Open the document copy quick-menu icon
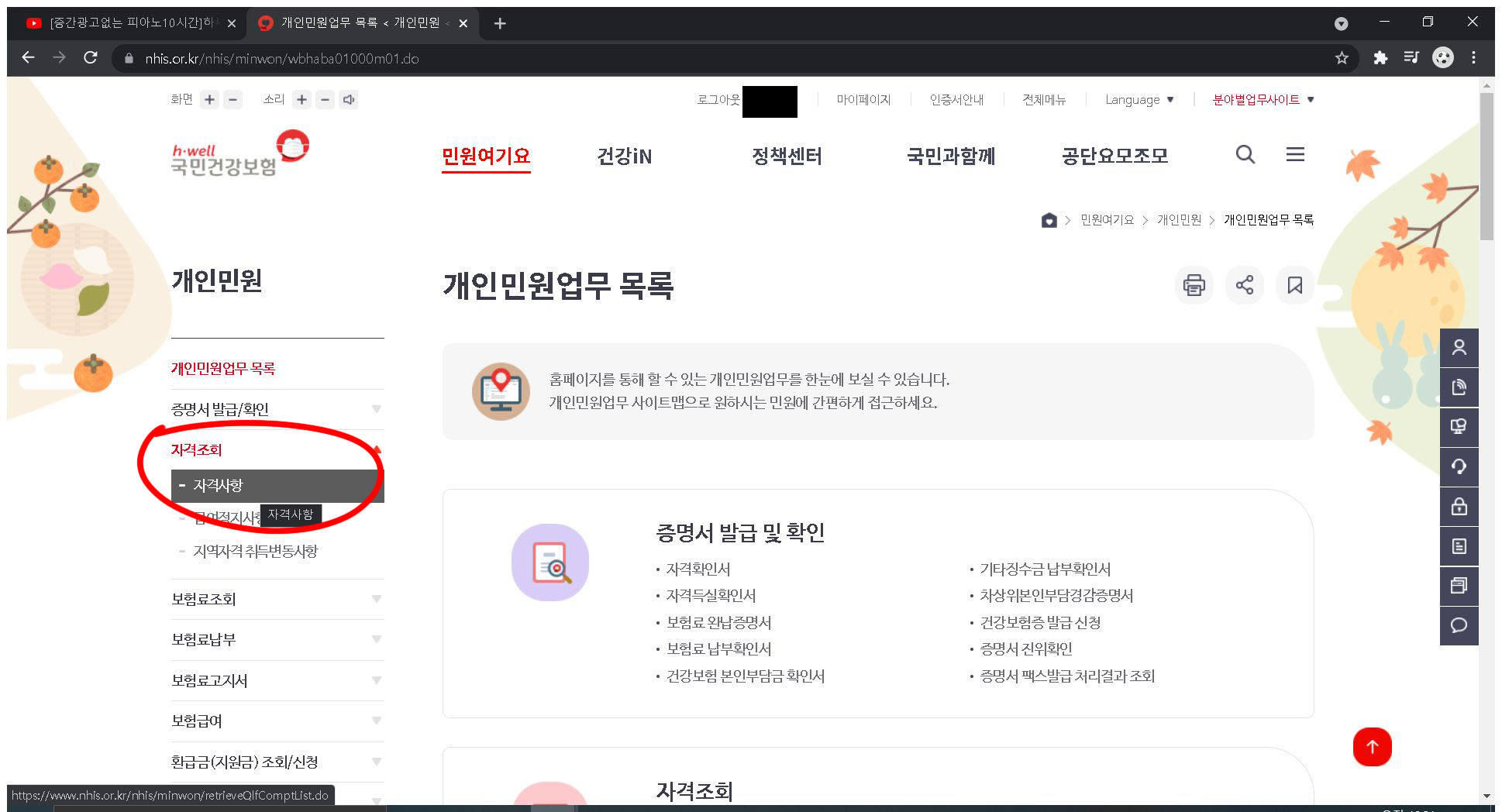 coord(1459,387)
